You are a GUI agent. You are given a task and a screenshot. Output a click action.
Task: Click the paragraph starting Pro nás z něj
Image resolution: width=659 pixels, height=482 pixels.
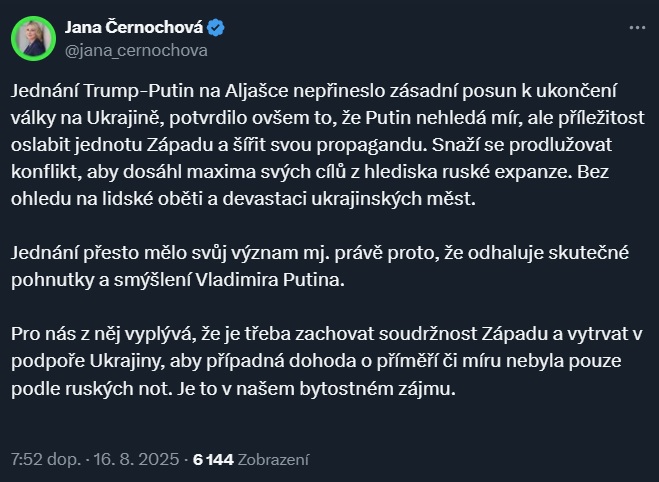(327, 361)
